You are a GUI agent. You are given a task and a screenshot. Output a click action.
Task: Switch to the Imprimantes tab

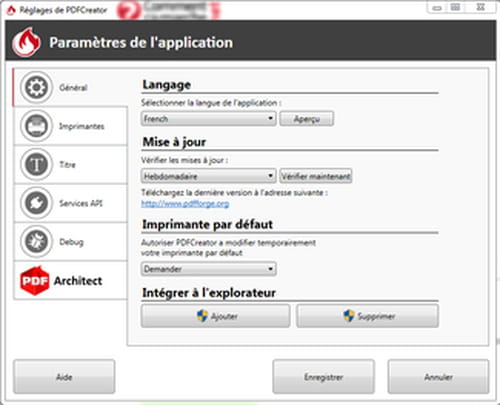tap(71, 126)
